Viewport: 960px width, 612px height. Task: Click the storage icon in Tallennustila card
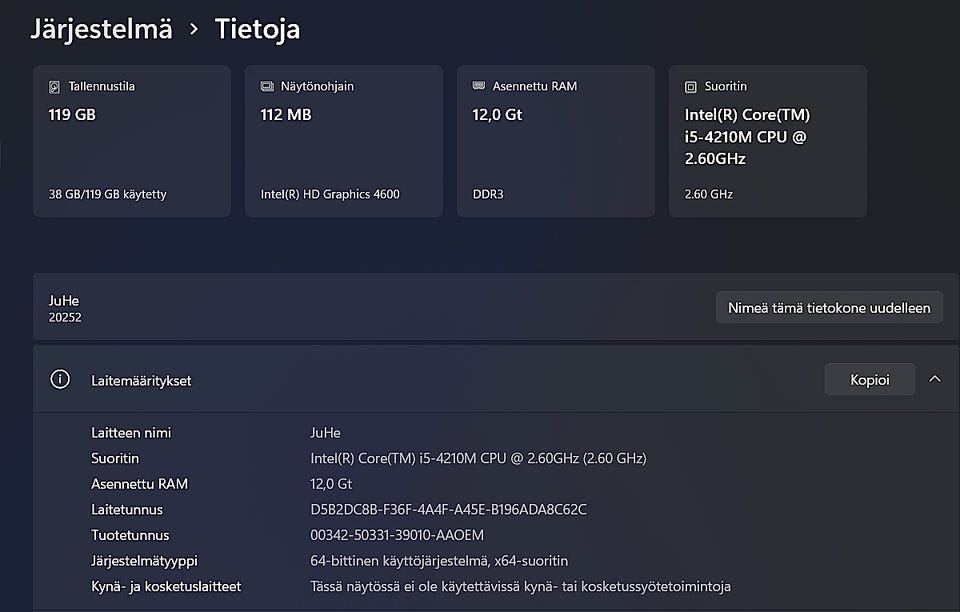coord(55,87)
